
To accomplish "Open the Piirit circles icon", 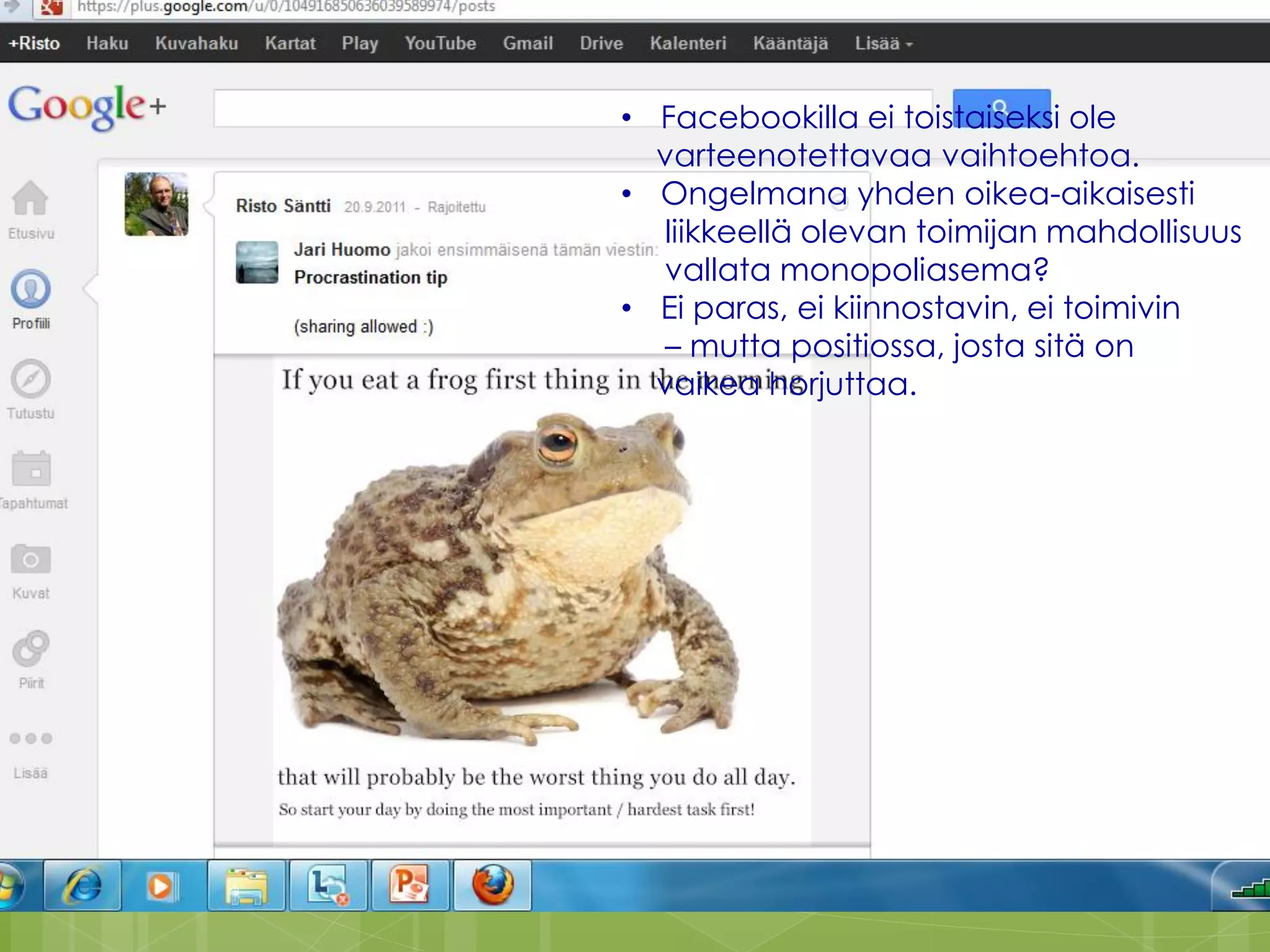I will coord(30,649).
